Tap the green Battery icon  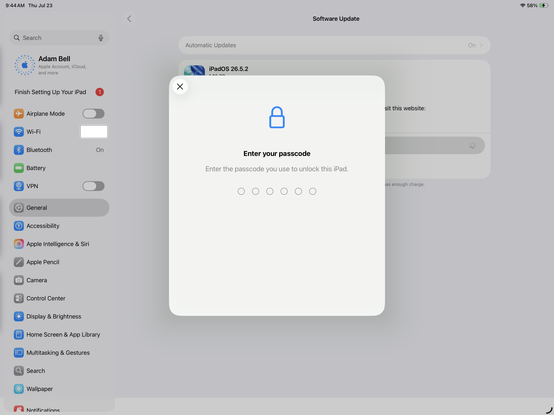pyautogui.click(x=19, y=168)
